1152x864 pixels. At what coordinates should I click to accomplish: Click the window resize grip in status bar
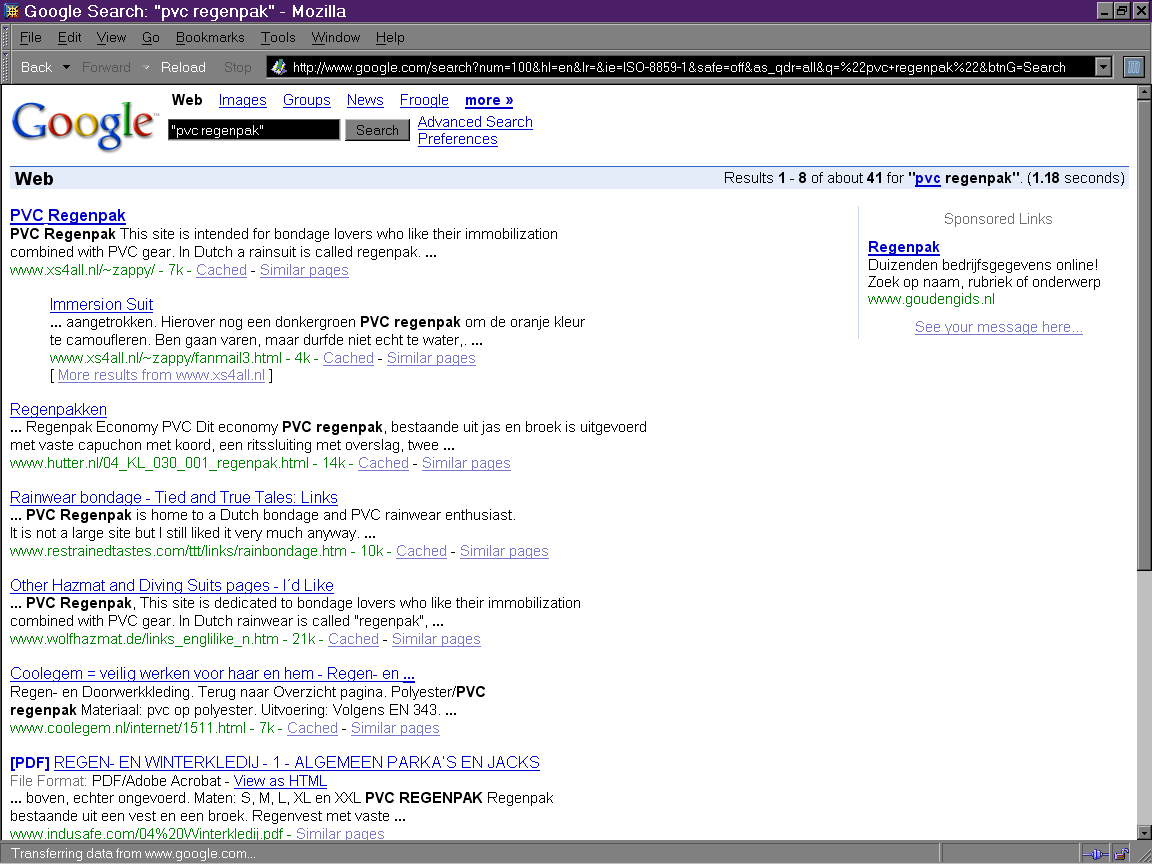pyautogui.click(x=1143, y=854)
